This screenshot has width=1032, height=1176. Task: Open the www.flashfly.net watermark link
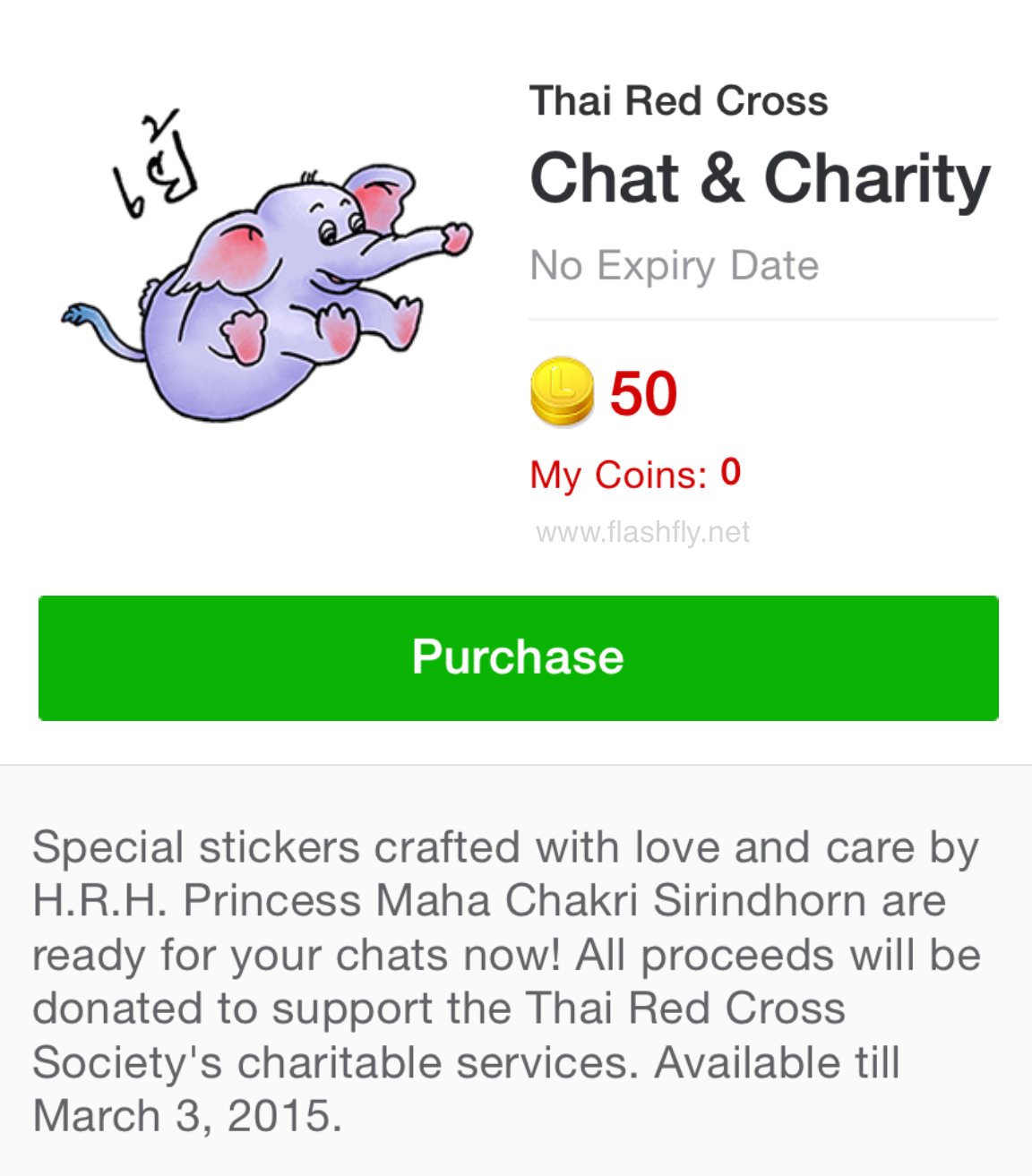tap(642, 532)
